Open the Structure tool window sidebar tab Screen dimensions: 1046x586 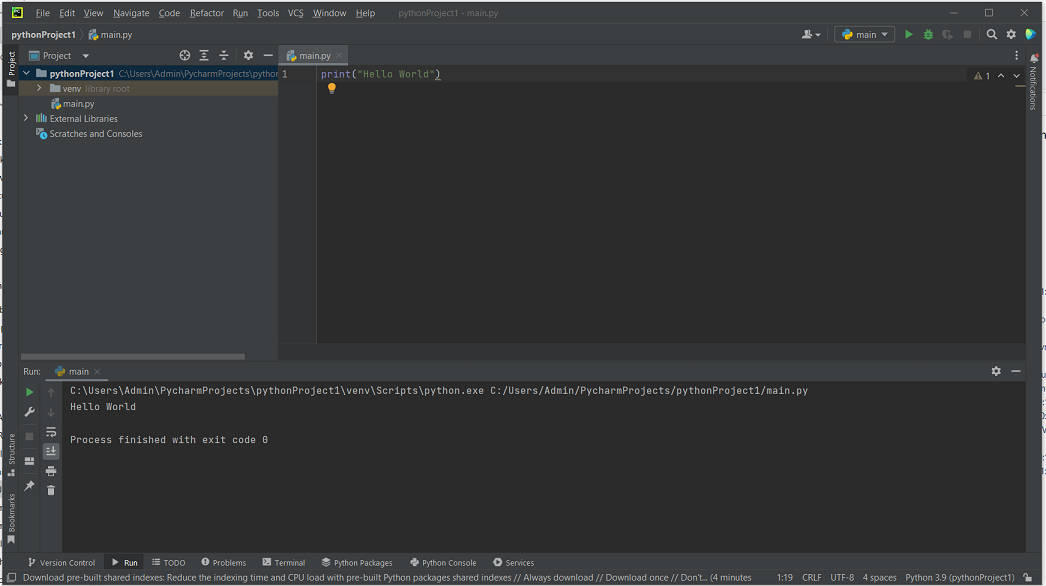(11, 454)
